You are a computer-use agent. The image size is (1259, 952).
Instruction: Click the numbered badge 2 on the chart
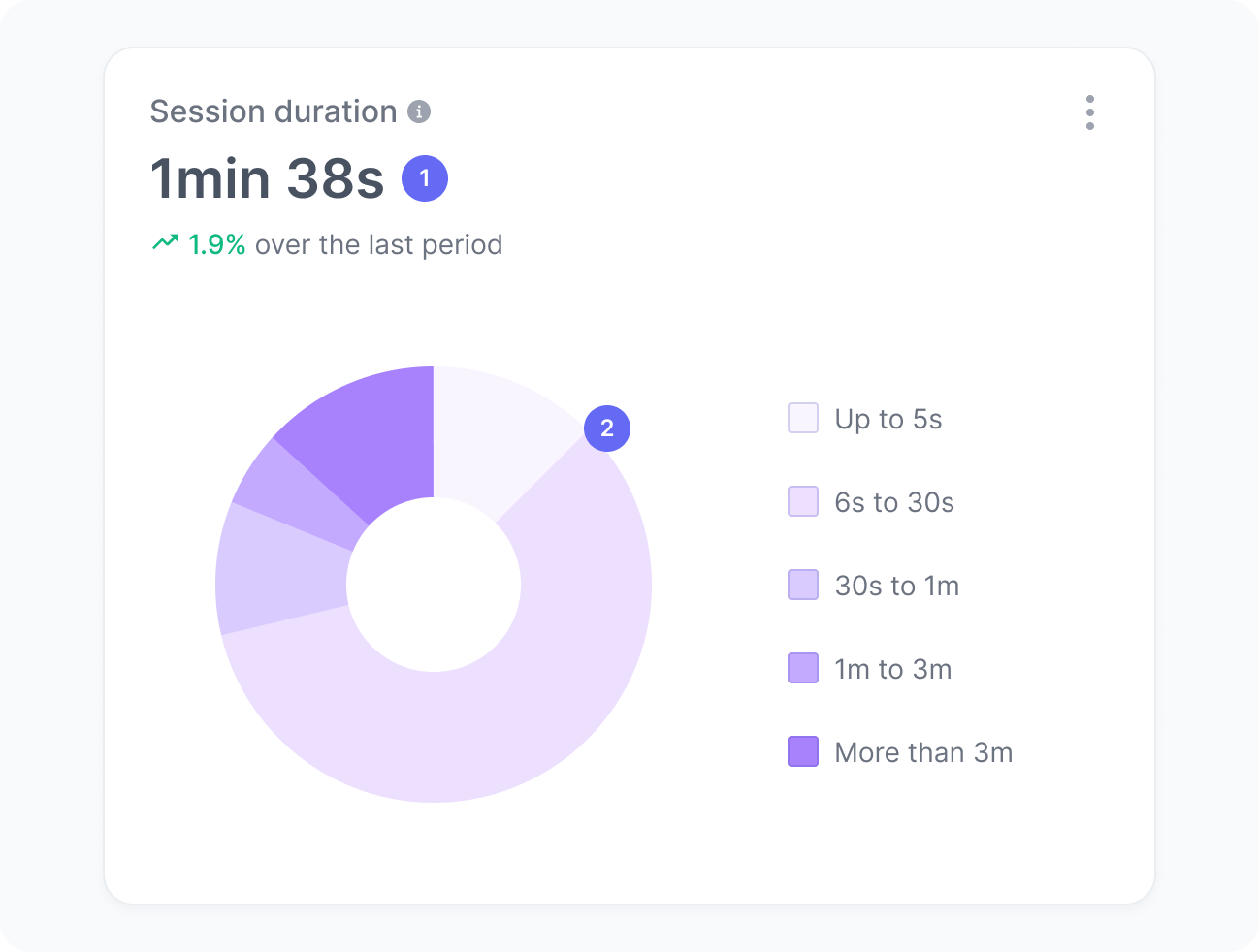point(606,428)
